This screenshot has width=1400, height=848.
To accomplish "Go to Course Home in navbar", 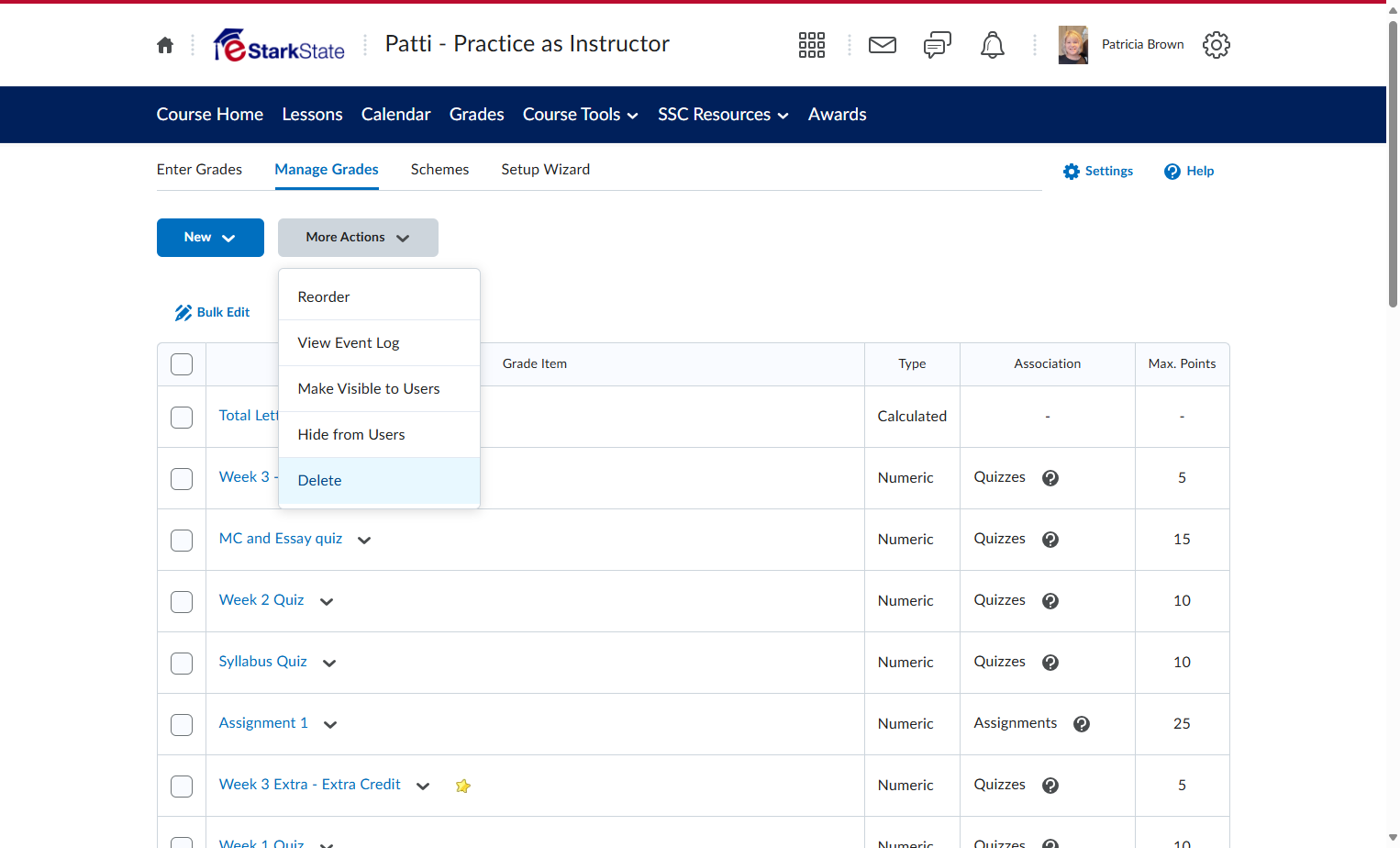I will pyautogui.click(x=210, y=115).
